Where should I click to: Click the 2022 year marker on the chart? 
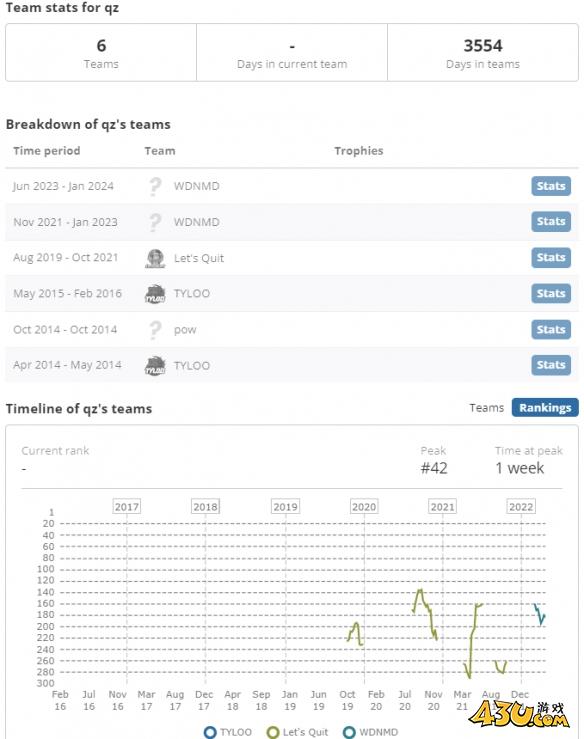click(x=521, y=507)
